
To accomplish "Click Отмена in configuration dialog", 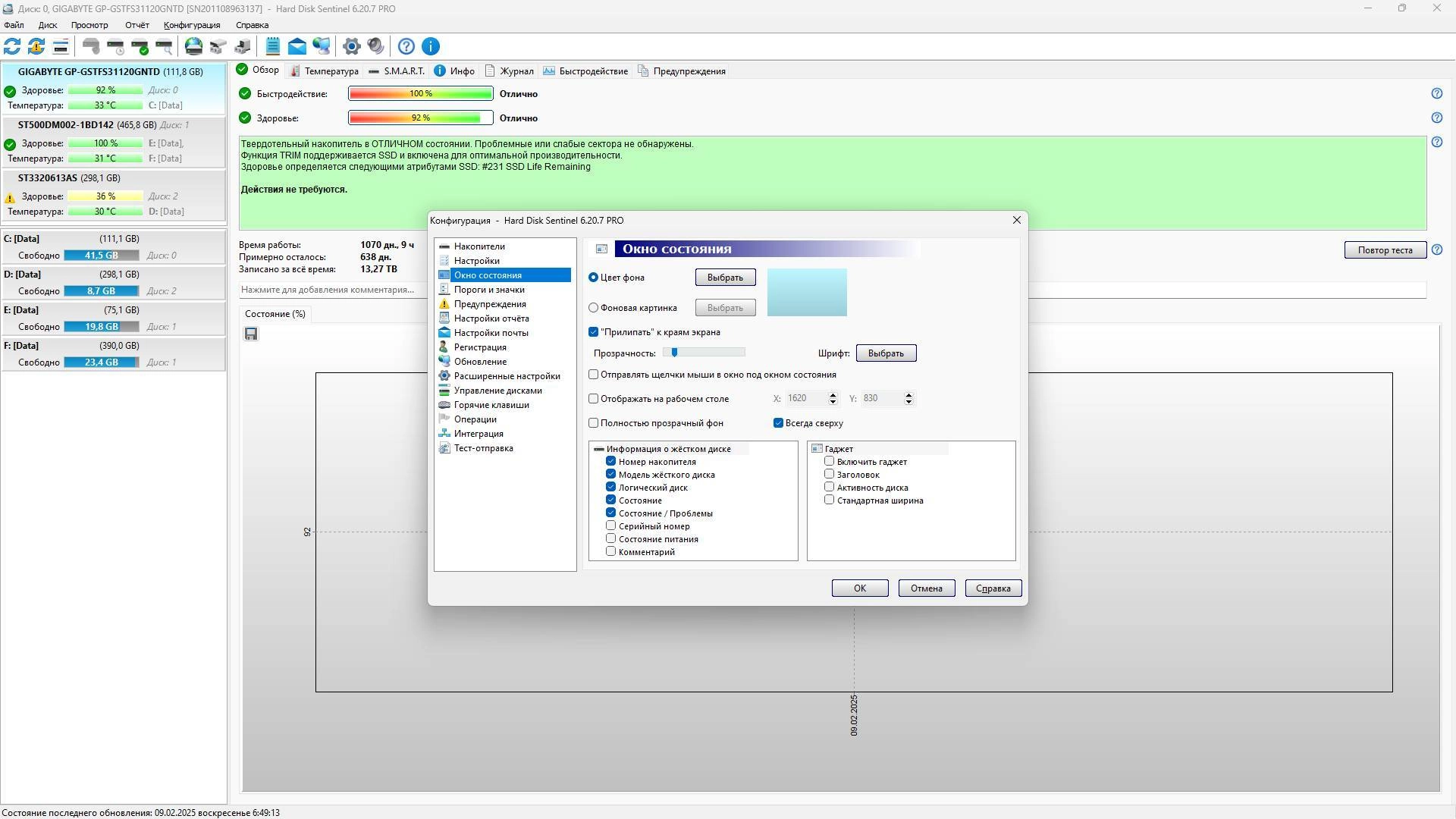I will point(927,588).
